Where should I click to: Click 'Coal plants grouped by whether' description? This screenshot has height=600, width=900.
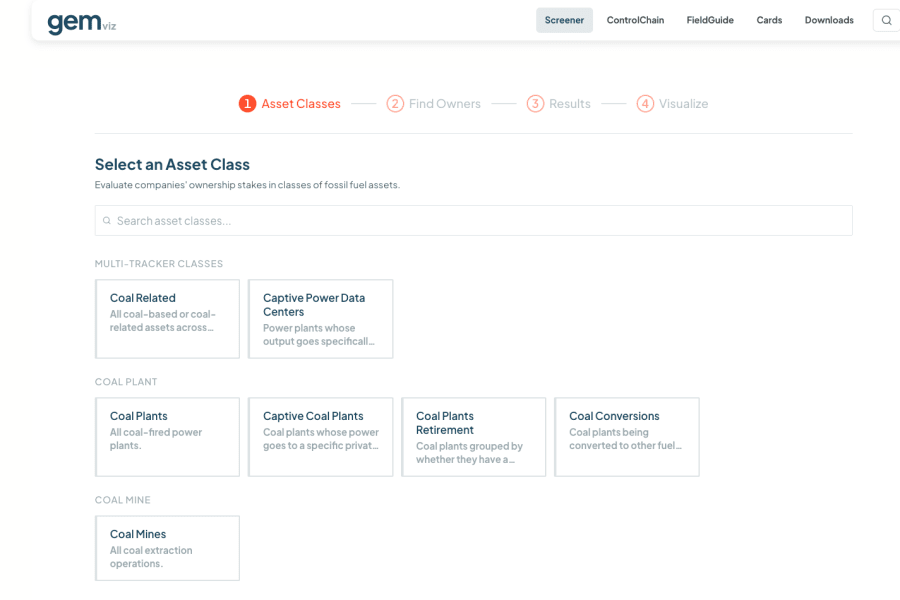[470, 452]
